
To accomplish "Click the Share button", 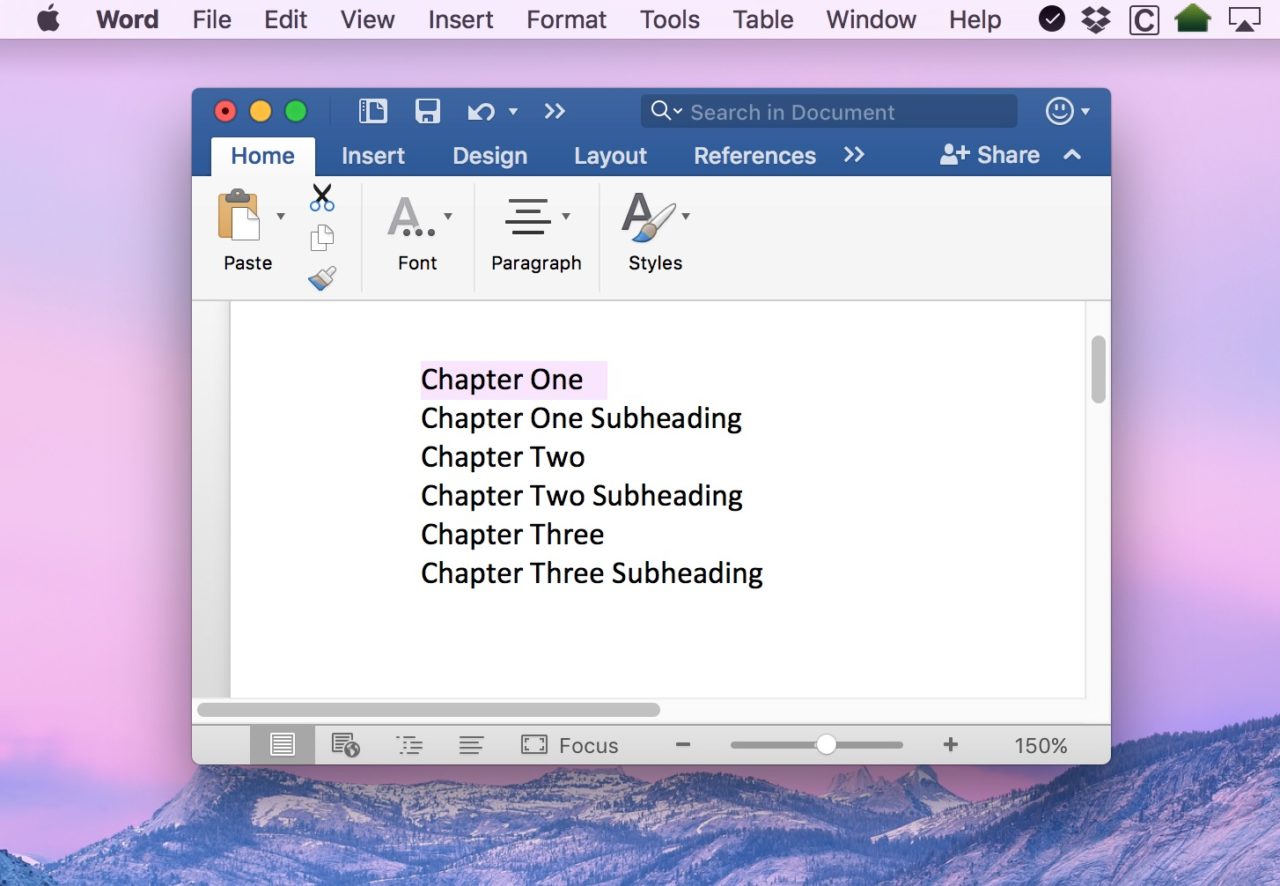I will (x=988, y=155).
